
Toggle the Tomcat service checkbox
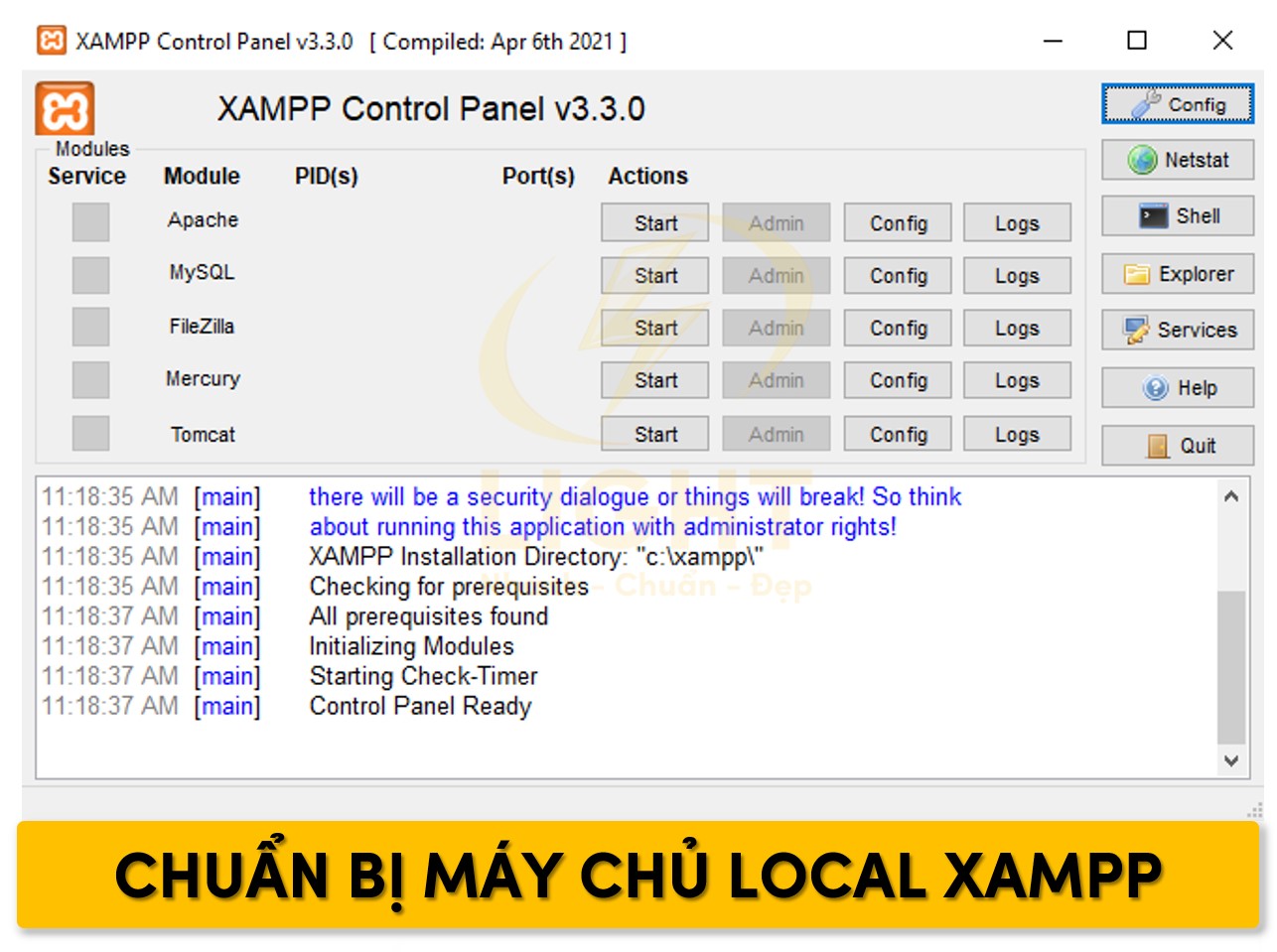[x=90, y=434]
